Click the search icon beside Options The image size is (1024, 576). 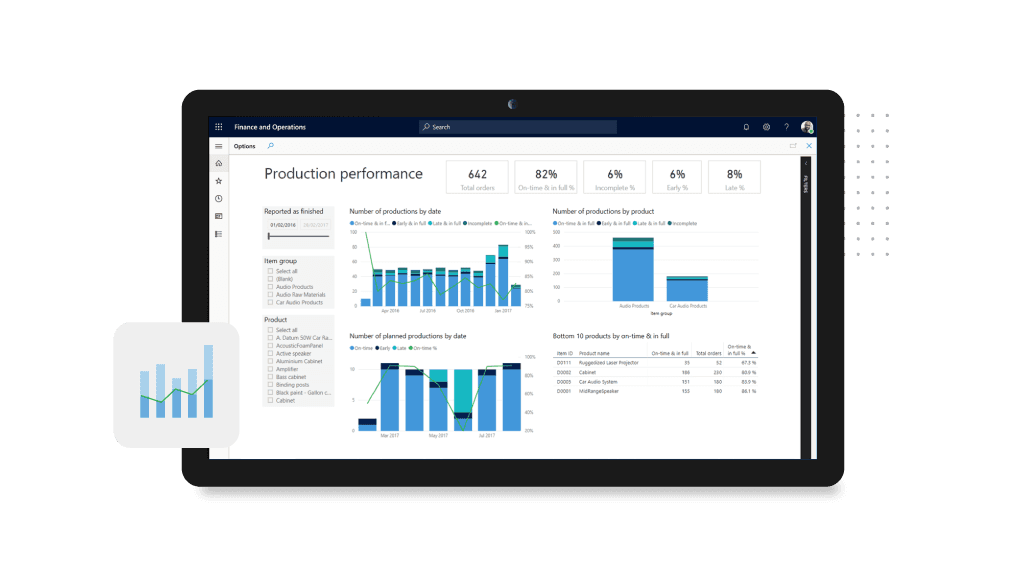tap(271, 146)
